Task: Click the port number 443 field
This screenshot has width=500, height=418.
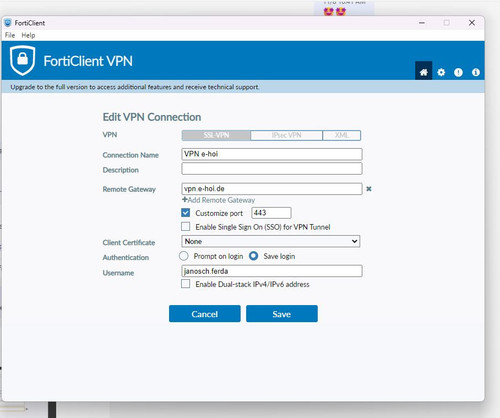Action: [271, 213]
